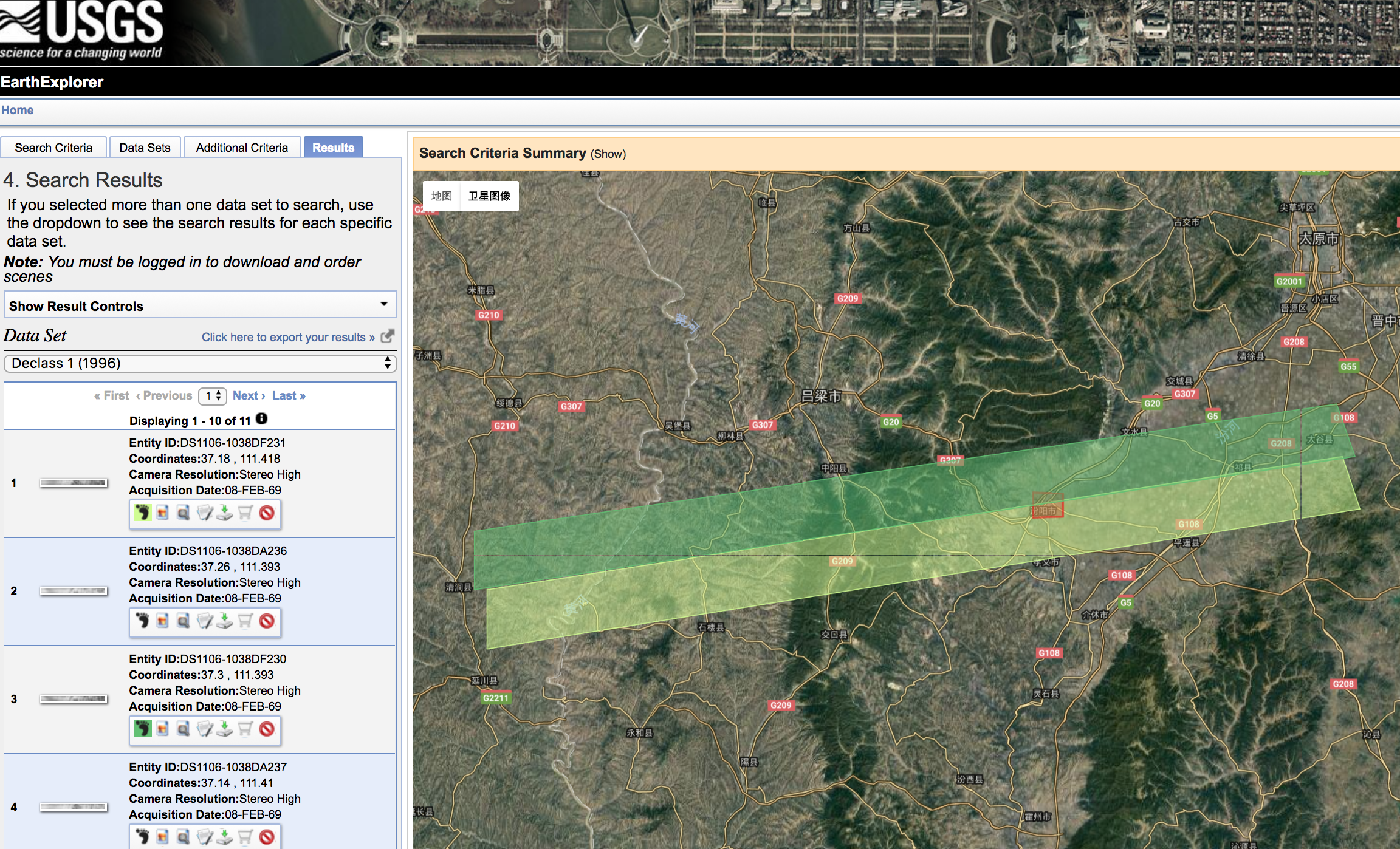Screen dimensions: 1400x849
Task: Open browse preview for result DS1106-1038DF230
Action: [x=183, y=729]
